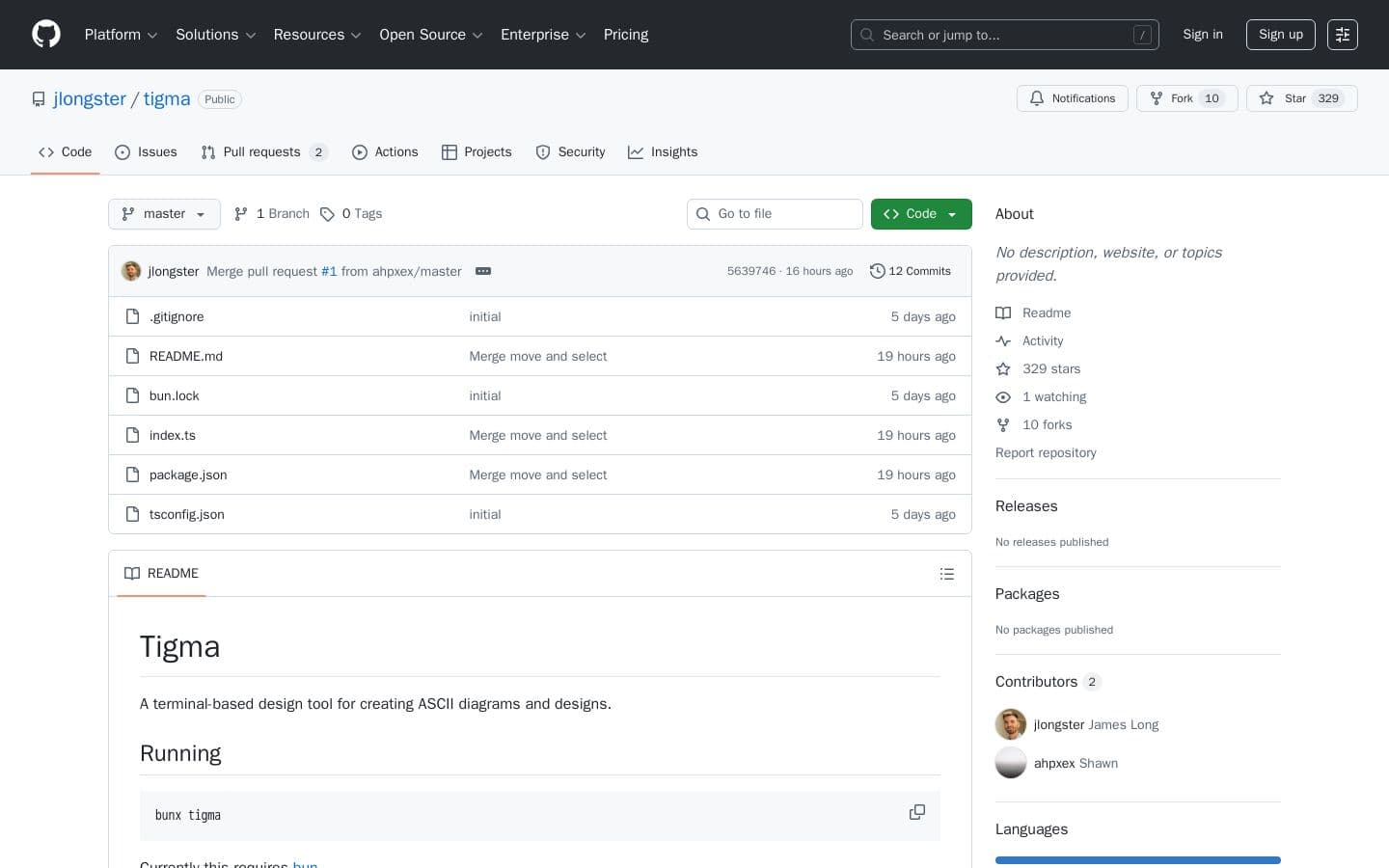Click Report repository link
Image resolution: width=1389 pixels, height=868 pixels.
(1046, 452)
